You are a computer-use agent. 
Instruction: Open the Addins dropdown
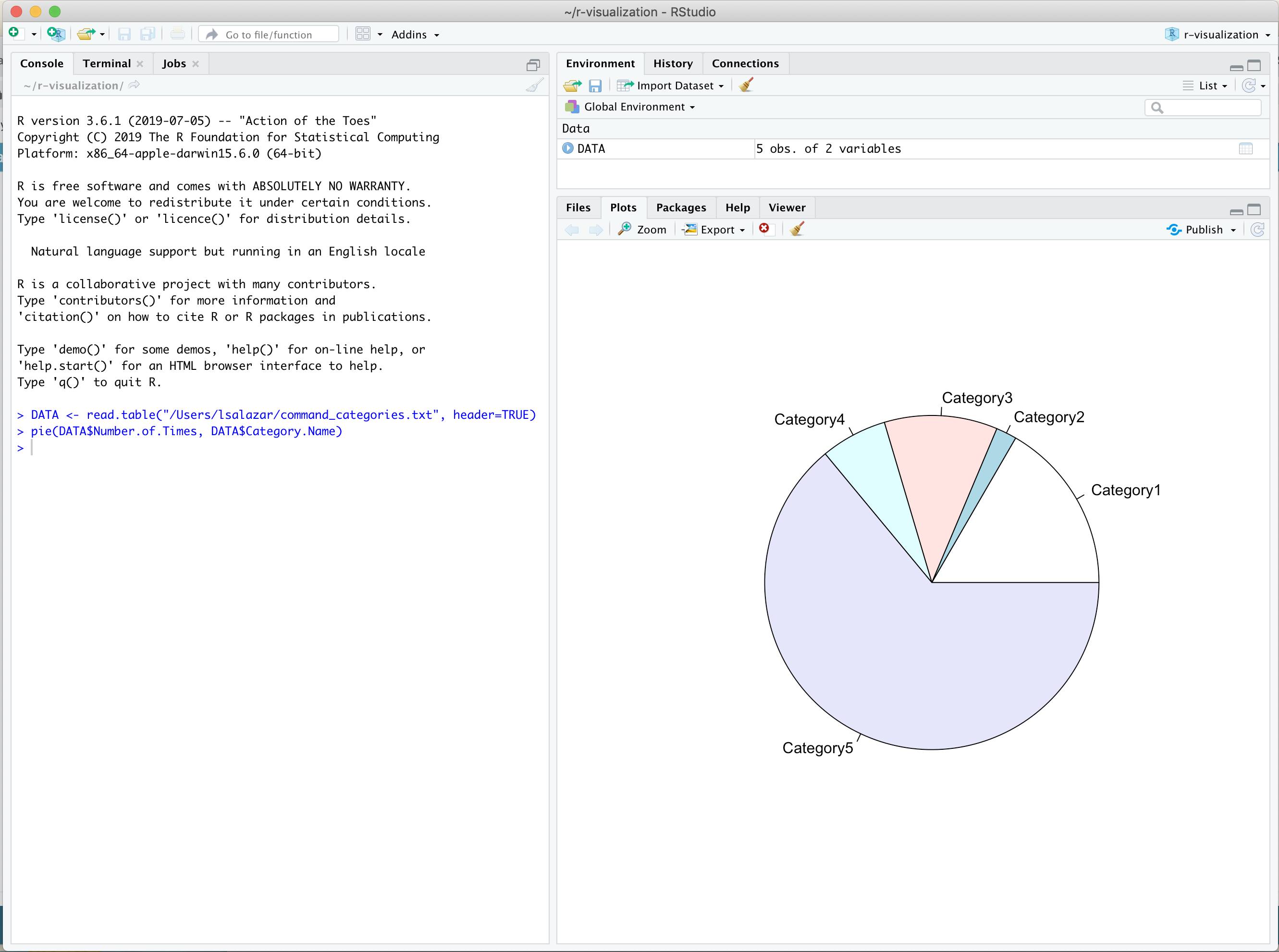click(415, 35)
